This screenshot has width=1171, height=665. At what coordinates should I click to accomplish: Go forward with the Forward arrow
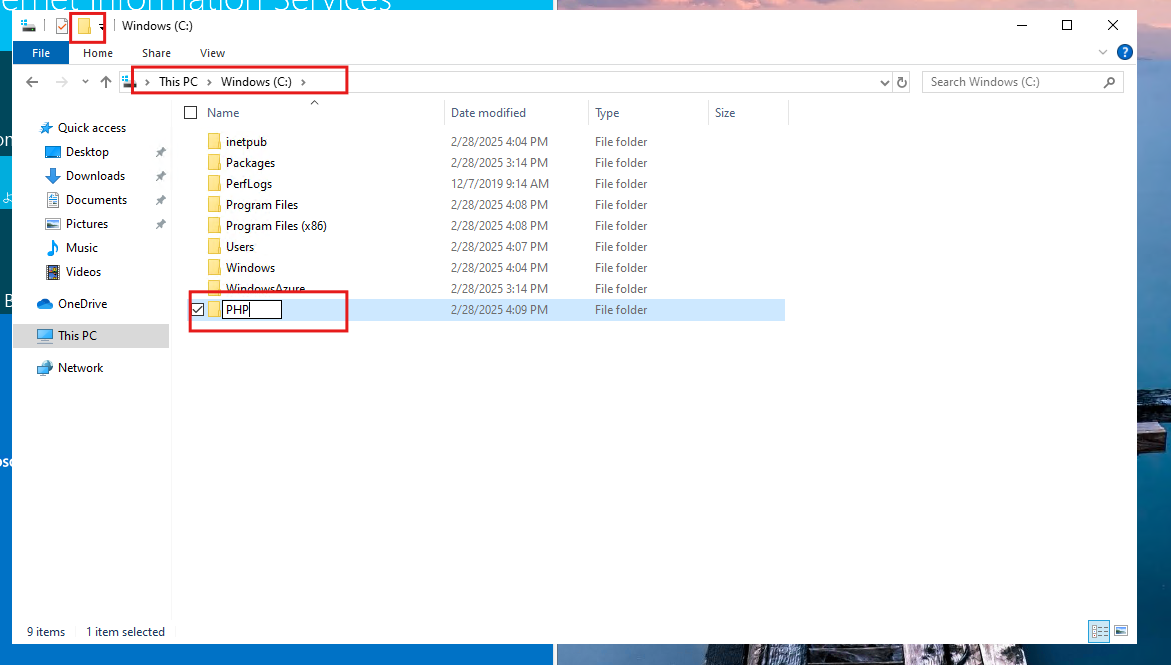(x=62, y=82)
